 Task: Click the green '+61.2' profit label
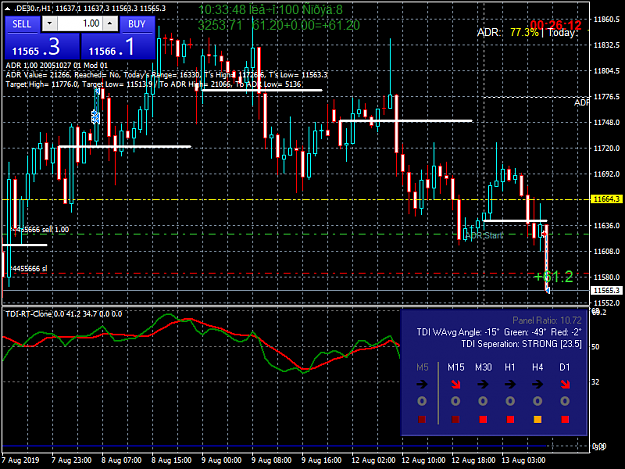tap(553, 277)
